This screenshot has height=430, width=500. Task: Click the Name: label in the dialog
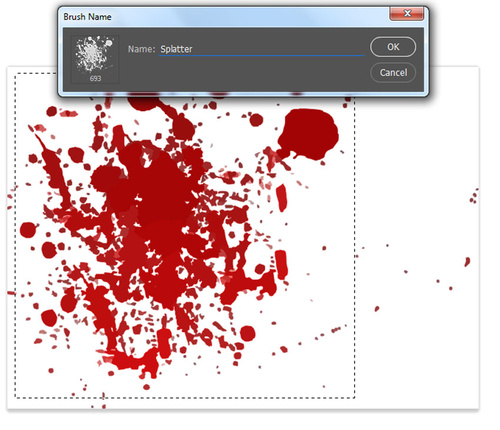click(141, 49)
